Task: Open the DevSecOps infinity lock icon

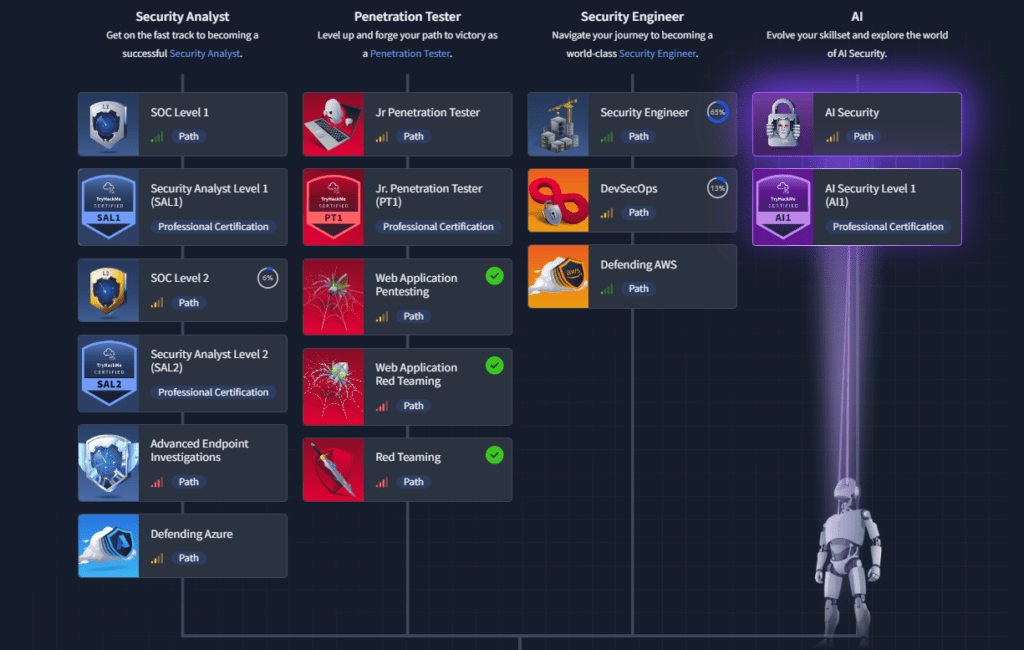Action: coord(558,201)
